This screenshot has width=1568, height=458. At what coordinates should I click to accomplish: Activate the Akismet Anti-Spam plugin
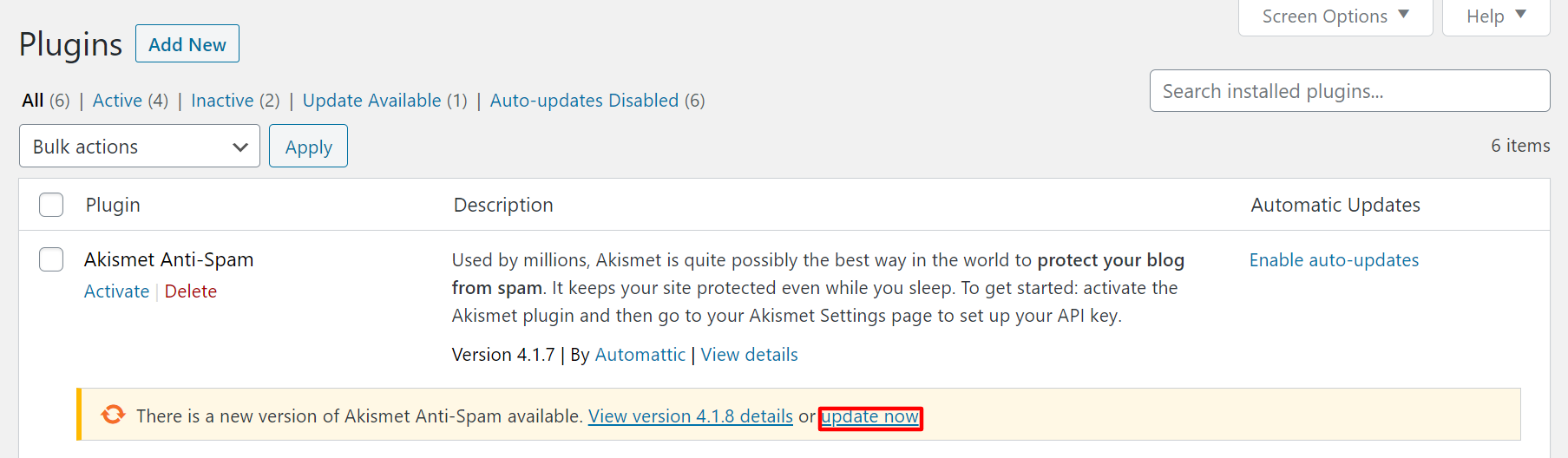(x=116, y=291)
